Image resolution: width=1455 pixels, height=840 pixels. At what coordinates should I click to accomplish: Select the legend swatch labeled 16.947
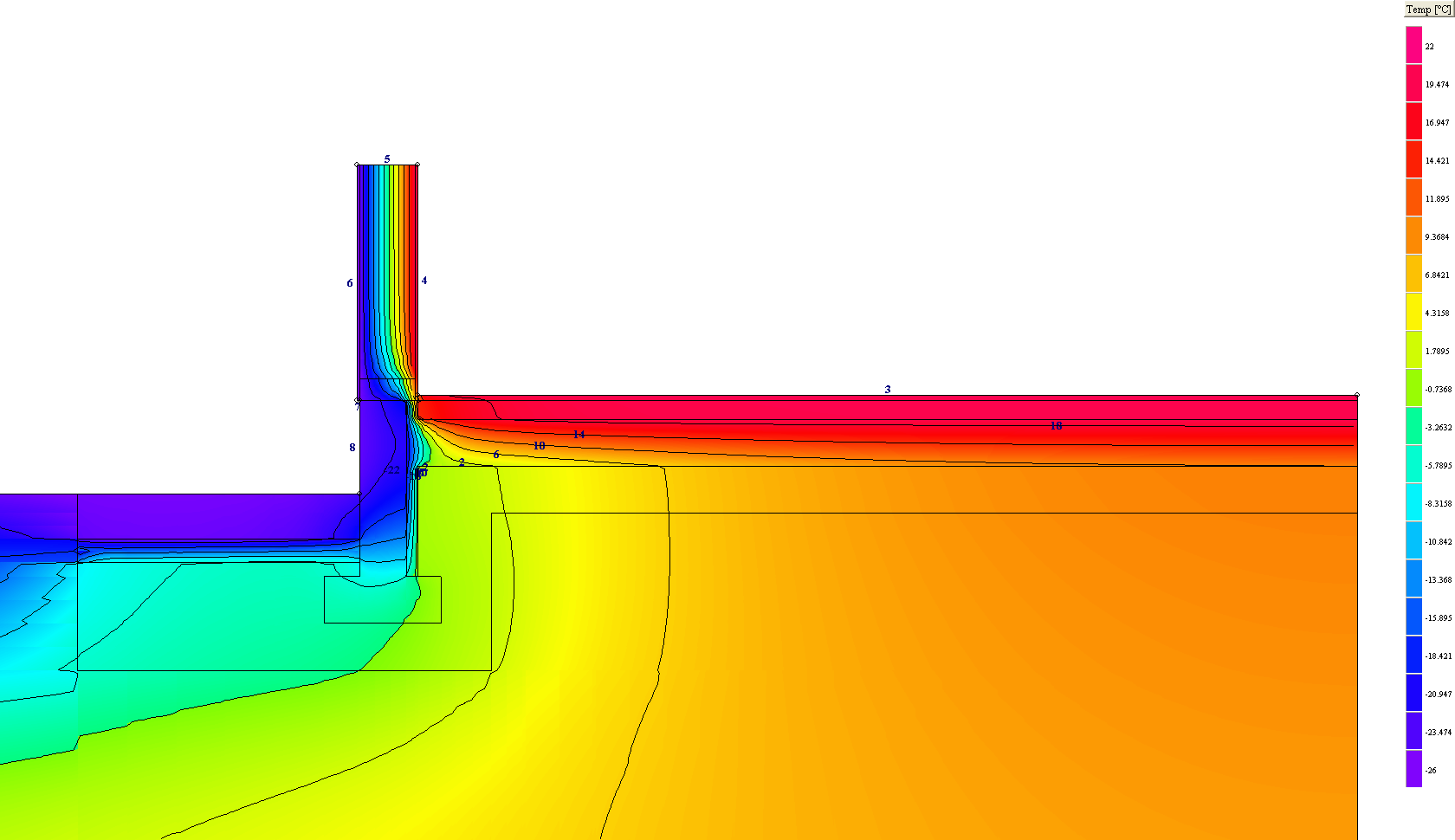tap(1413, 121)
